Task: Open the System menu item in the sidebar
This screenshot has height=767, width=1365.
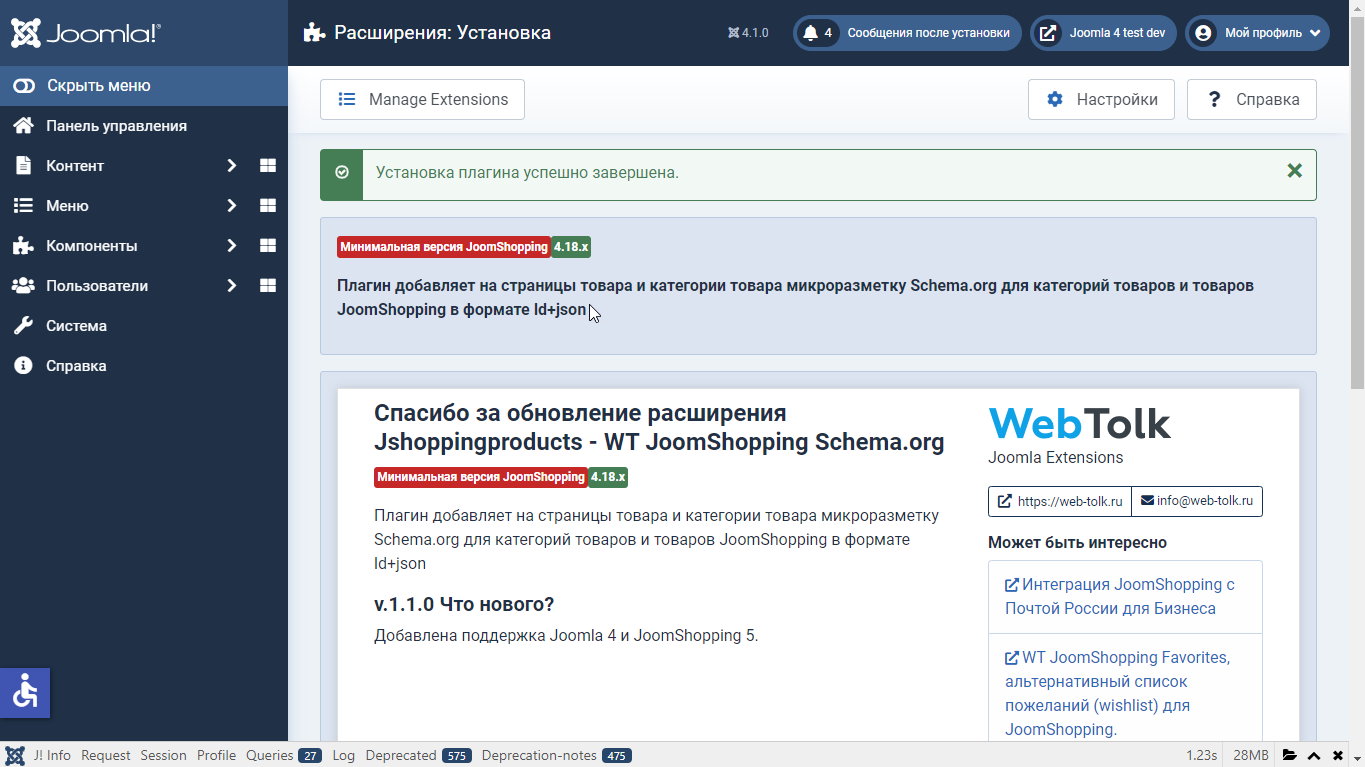Action: point(76,326)
